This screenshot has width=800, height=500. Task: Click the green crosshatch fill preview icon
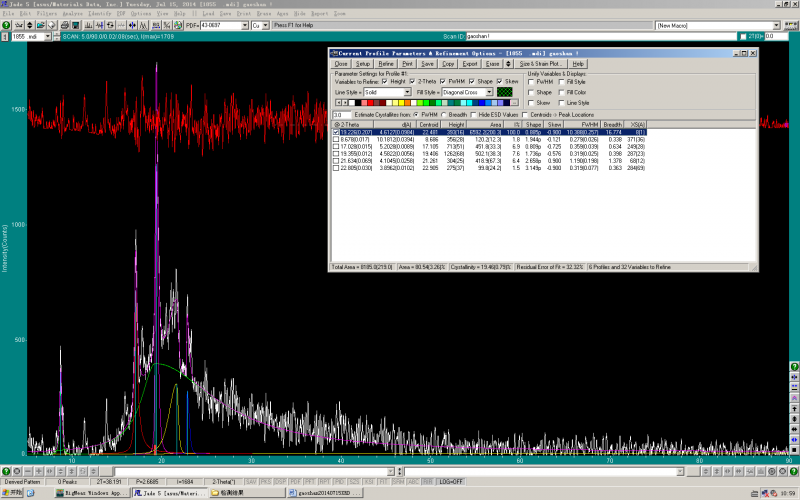(505, 92)
